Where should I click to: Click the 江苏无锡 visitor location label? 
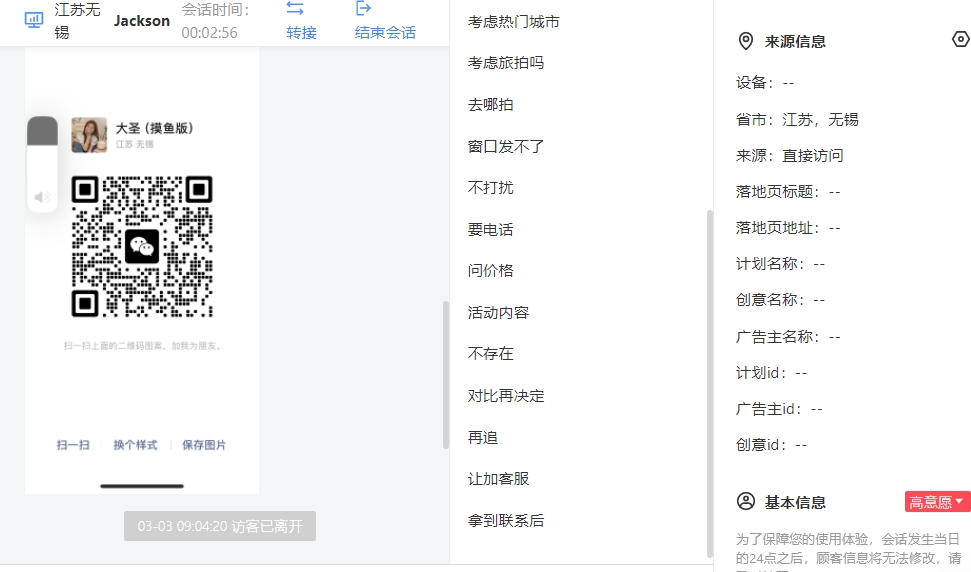point(77,20)
